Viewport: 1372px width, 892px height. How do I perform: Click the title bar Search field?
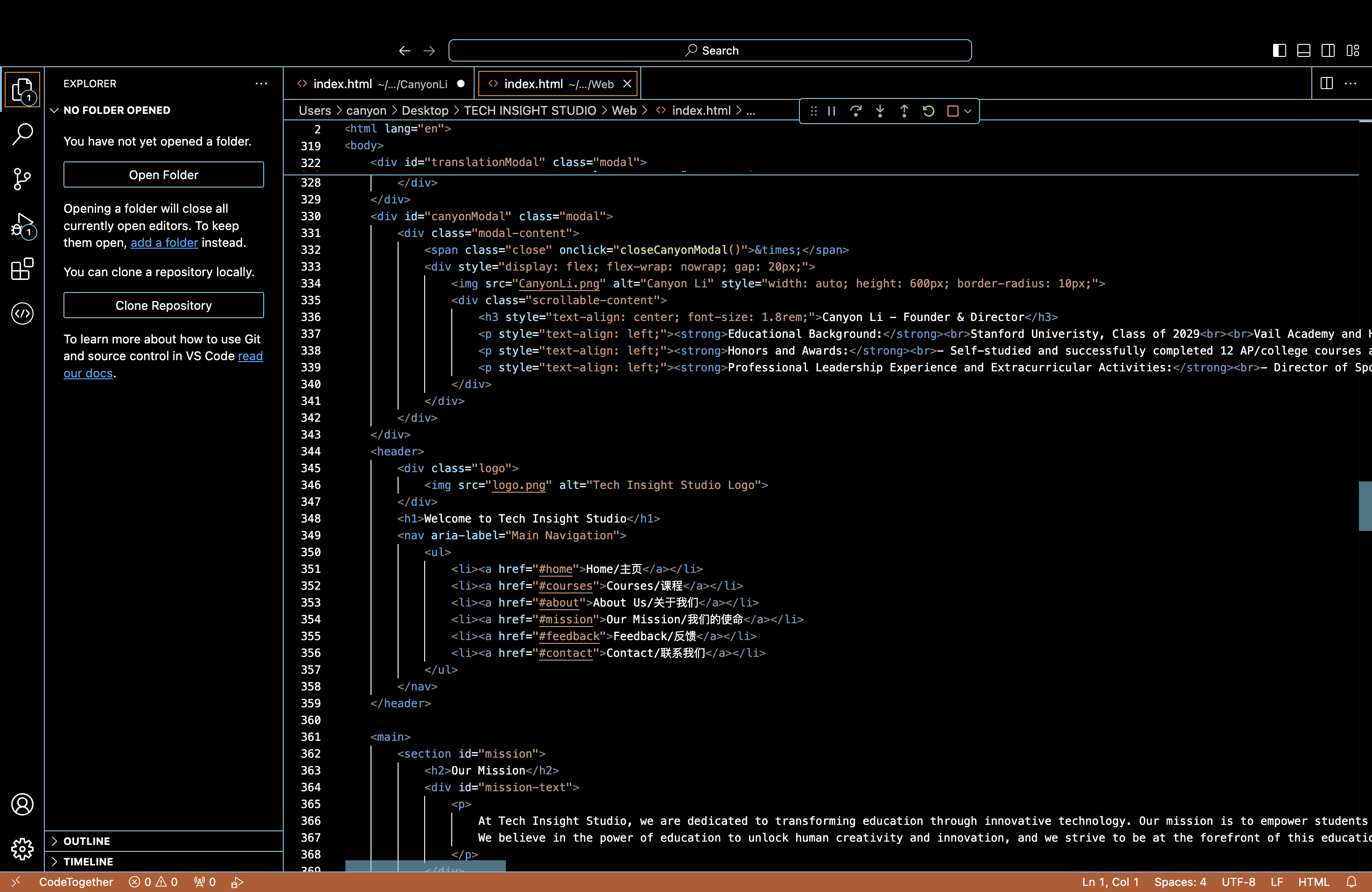point(710,51)
